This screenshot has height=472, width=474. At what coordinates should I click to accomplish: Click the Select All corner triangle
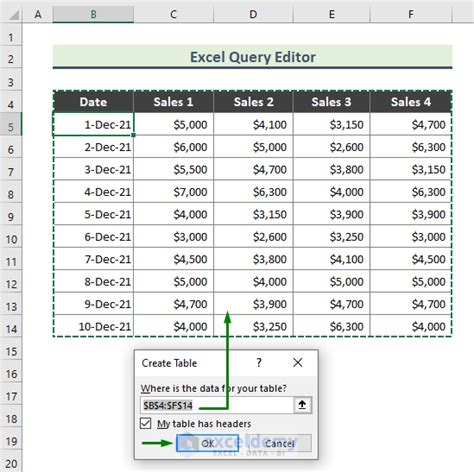tap(14, 15)
